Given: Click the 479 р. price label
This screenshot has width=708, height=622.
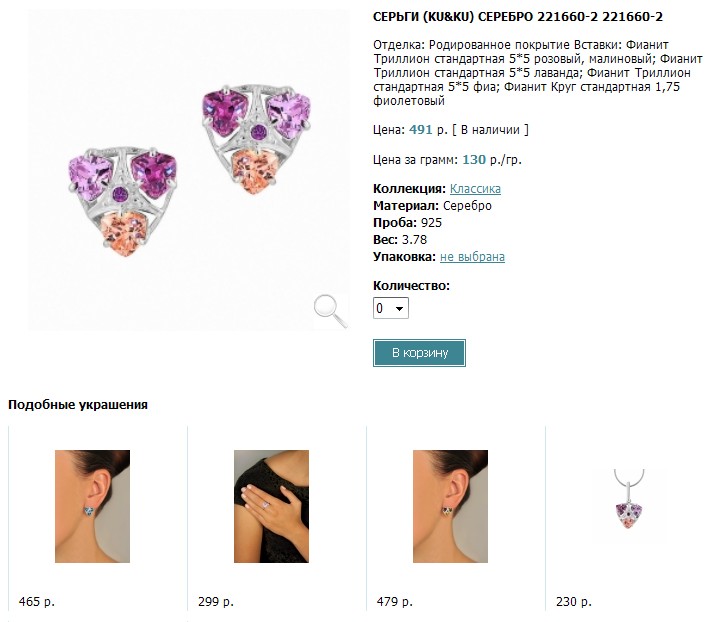Looking at the screenshot, I should [395, 602].
